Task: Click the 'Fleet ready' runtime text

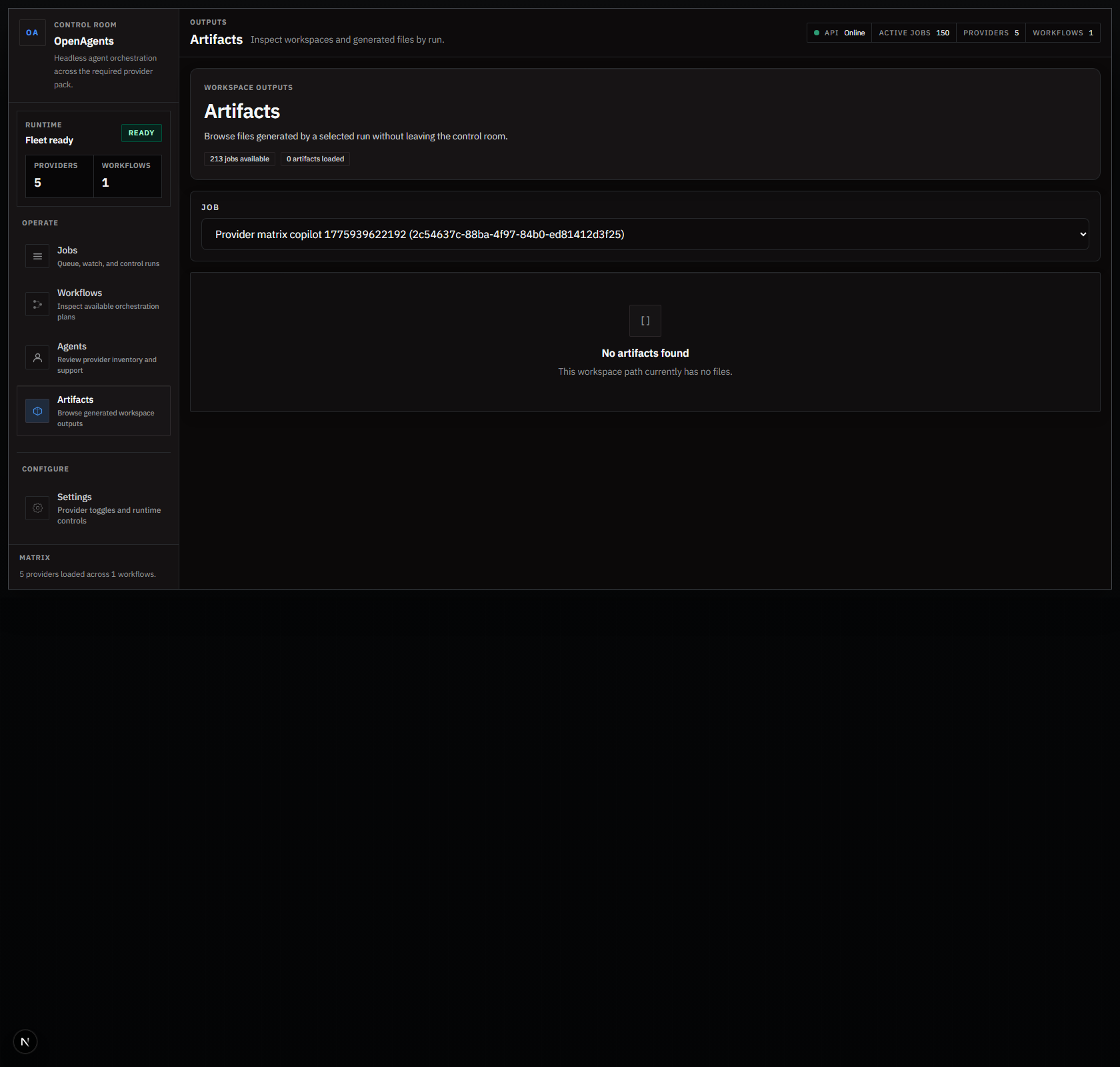Action: point(49,140)
